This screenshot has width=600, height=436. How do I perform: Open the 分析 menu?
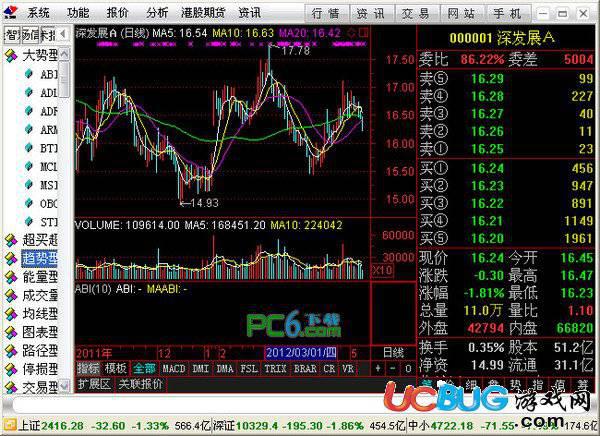[157, 13]
